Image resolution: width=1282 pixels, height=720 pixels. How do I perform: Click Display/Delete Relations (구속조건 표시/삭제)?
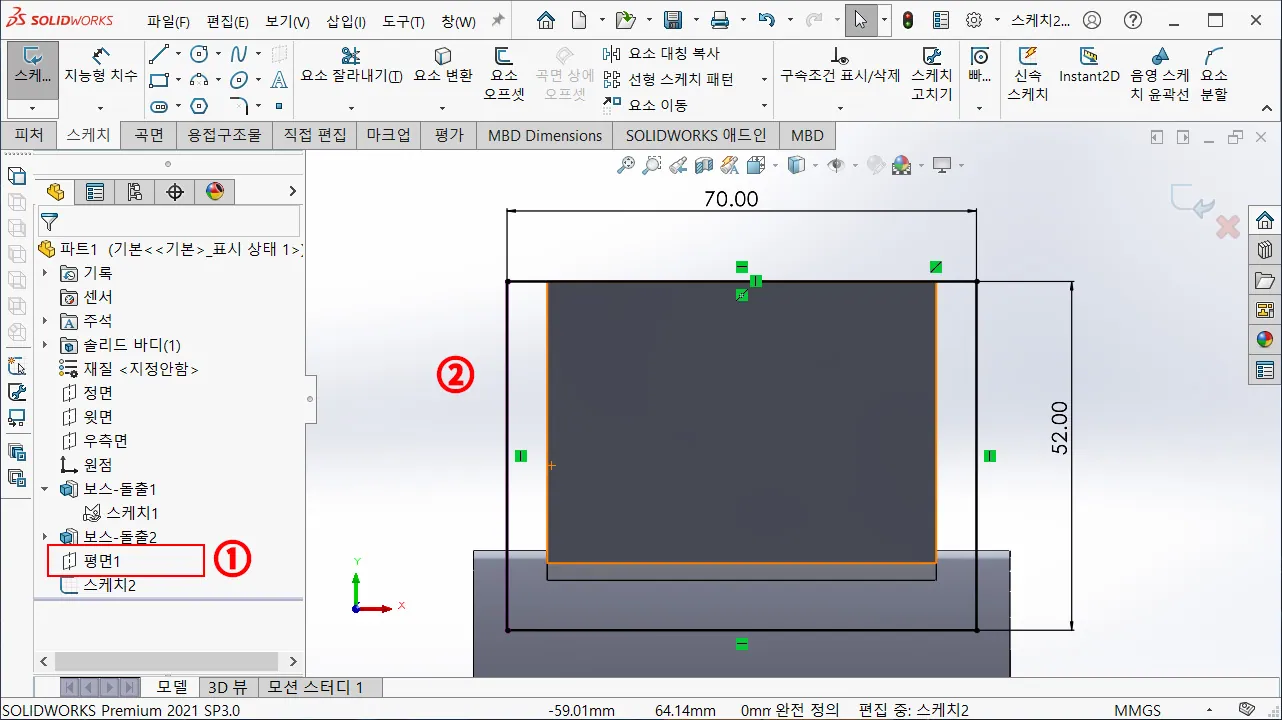840,65
